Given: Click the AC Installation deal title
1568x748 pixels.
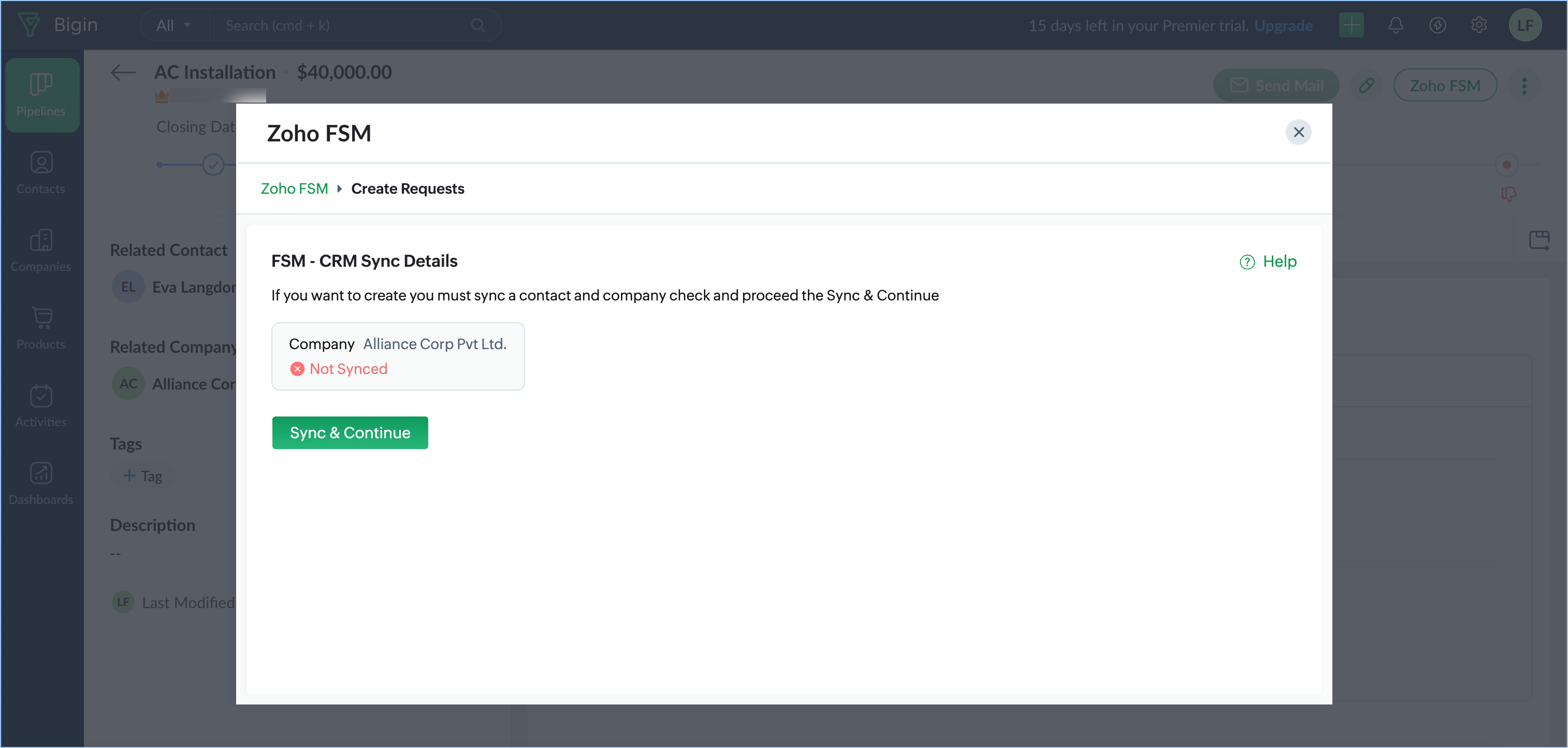Looking at the screenshot, I should point(215,73).
